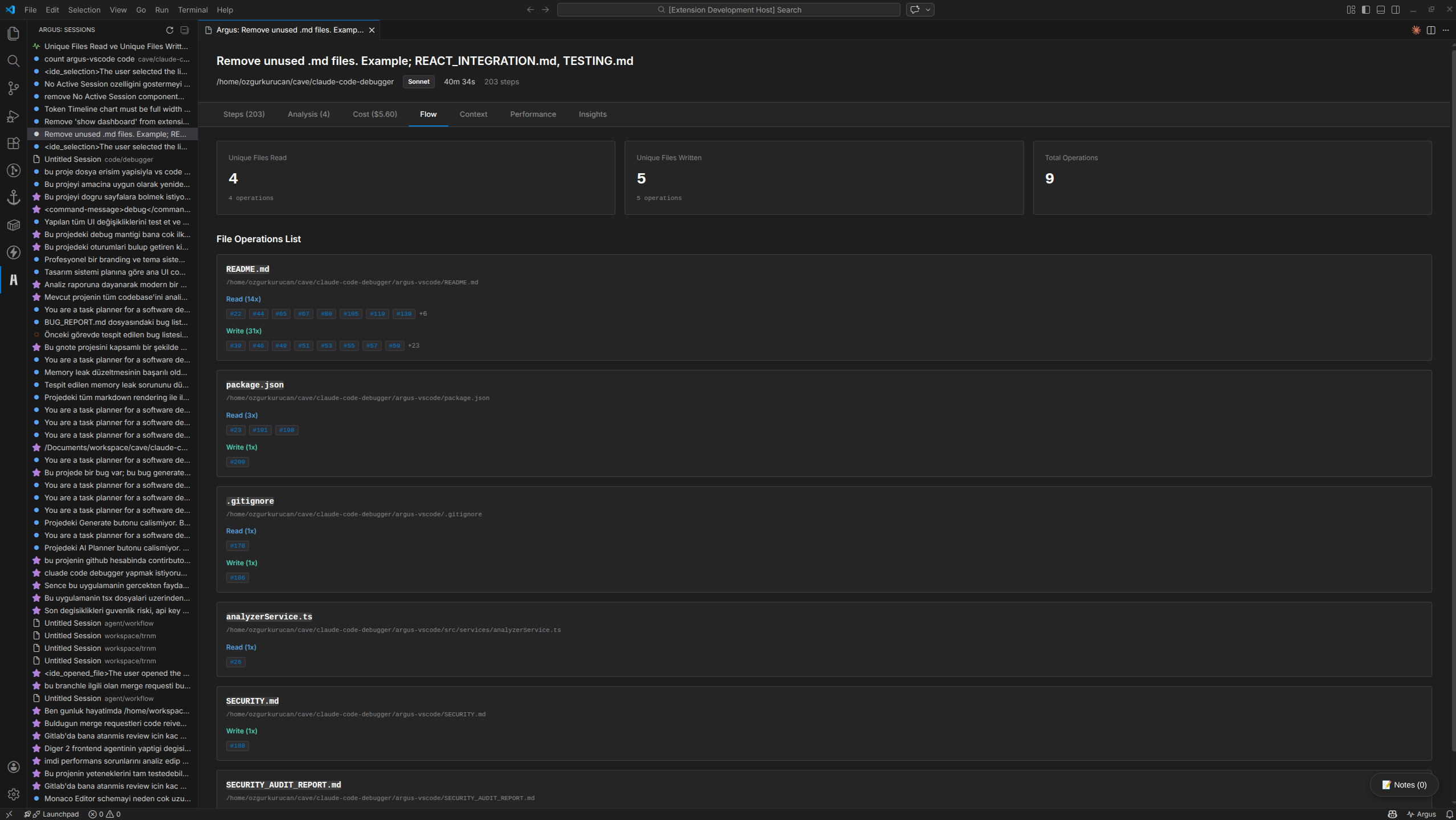Open the dropdown arrow beside the search bar

point(927,10)
